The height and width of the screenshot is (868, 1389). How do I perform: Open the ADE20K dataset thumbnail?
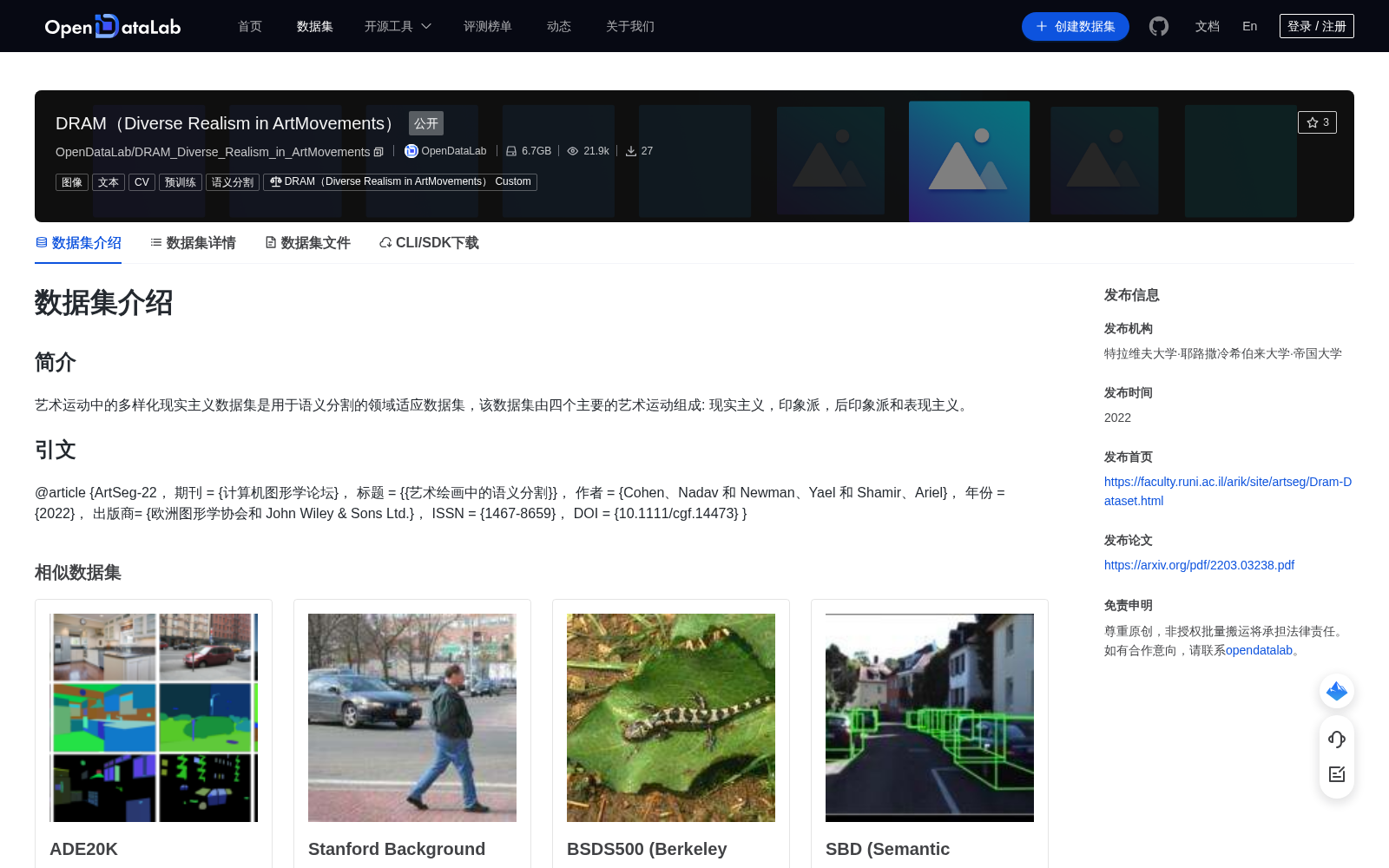pos(154,718)
